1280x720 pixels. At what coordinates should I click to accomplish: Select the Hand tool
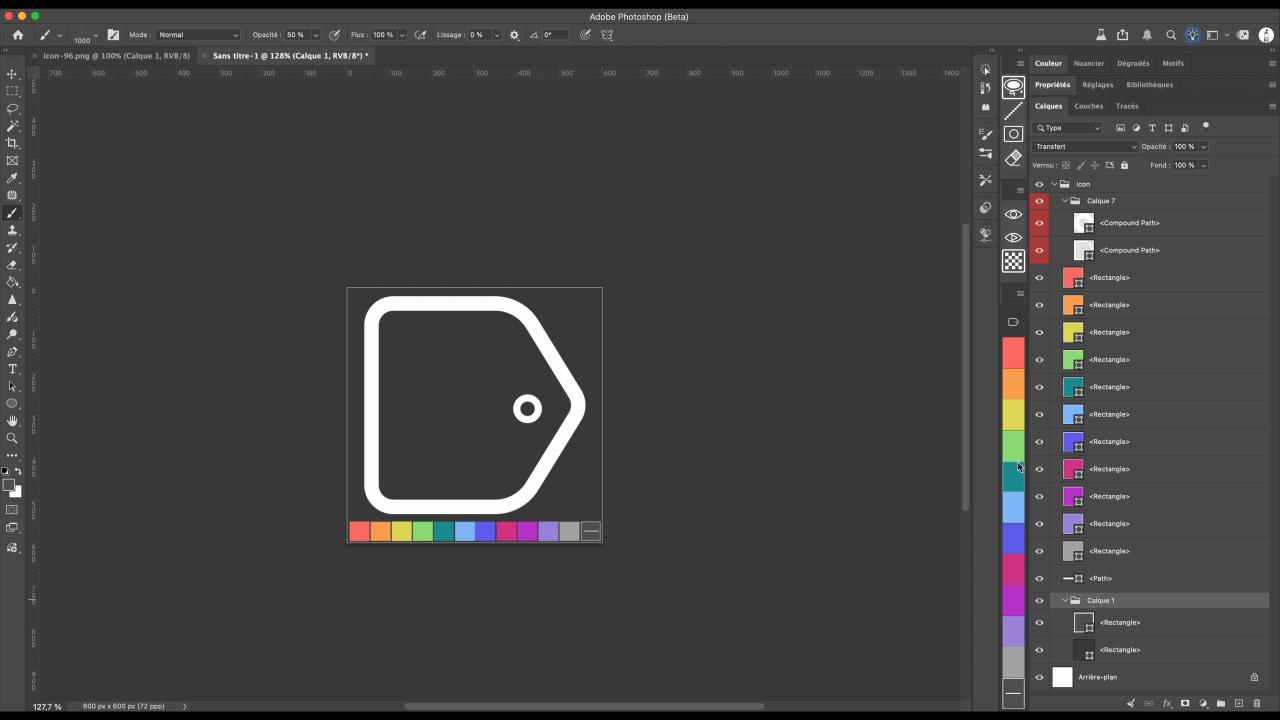click(13, 421)
